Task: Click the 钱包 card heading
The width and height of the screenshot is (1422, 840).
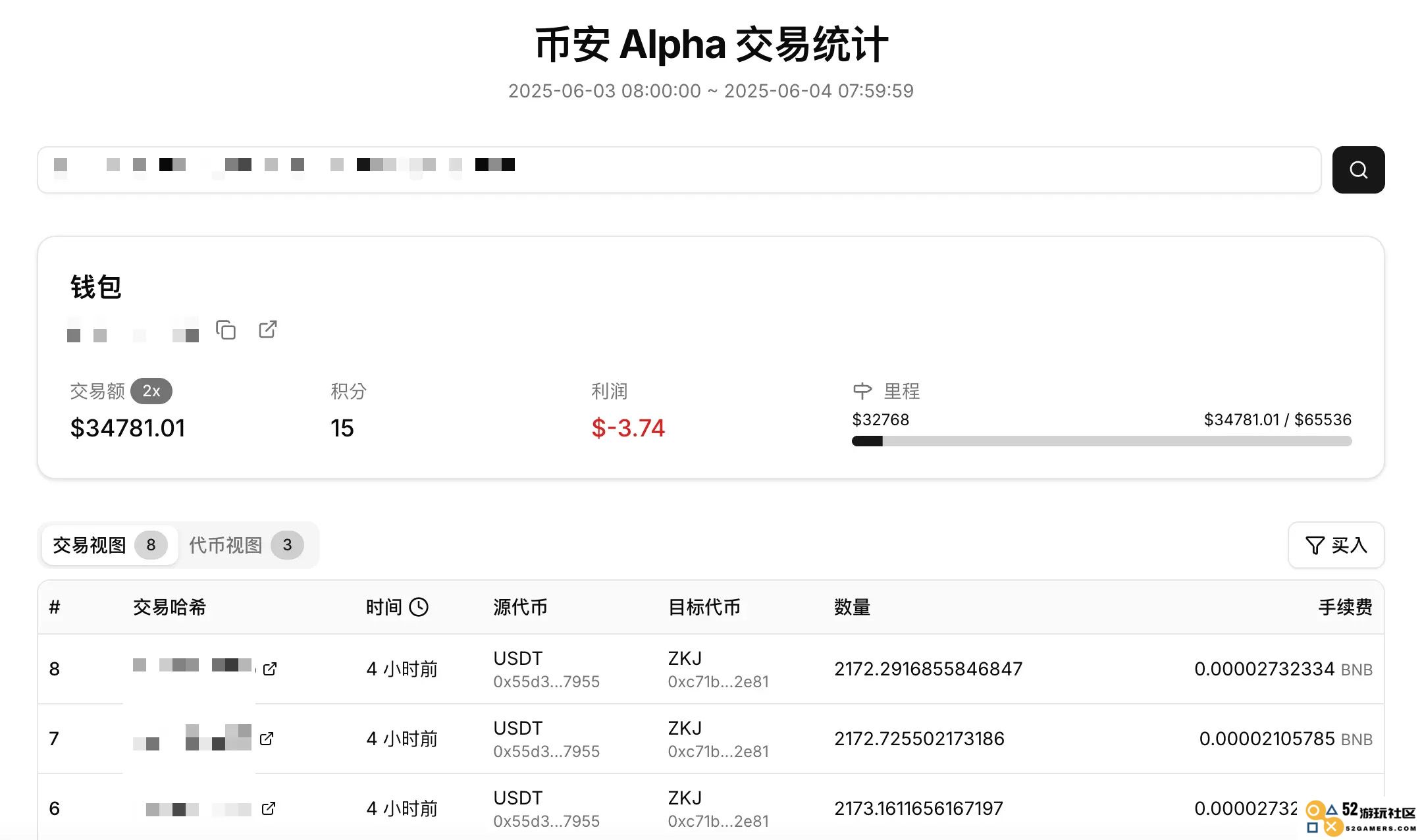Action: tap(95, 287)
